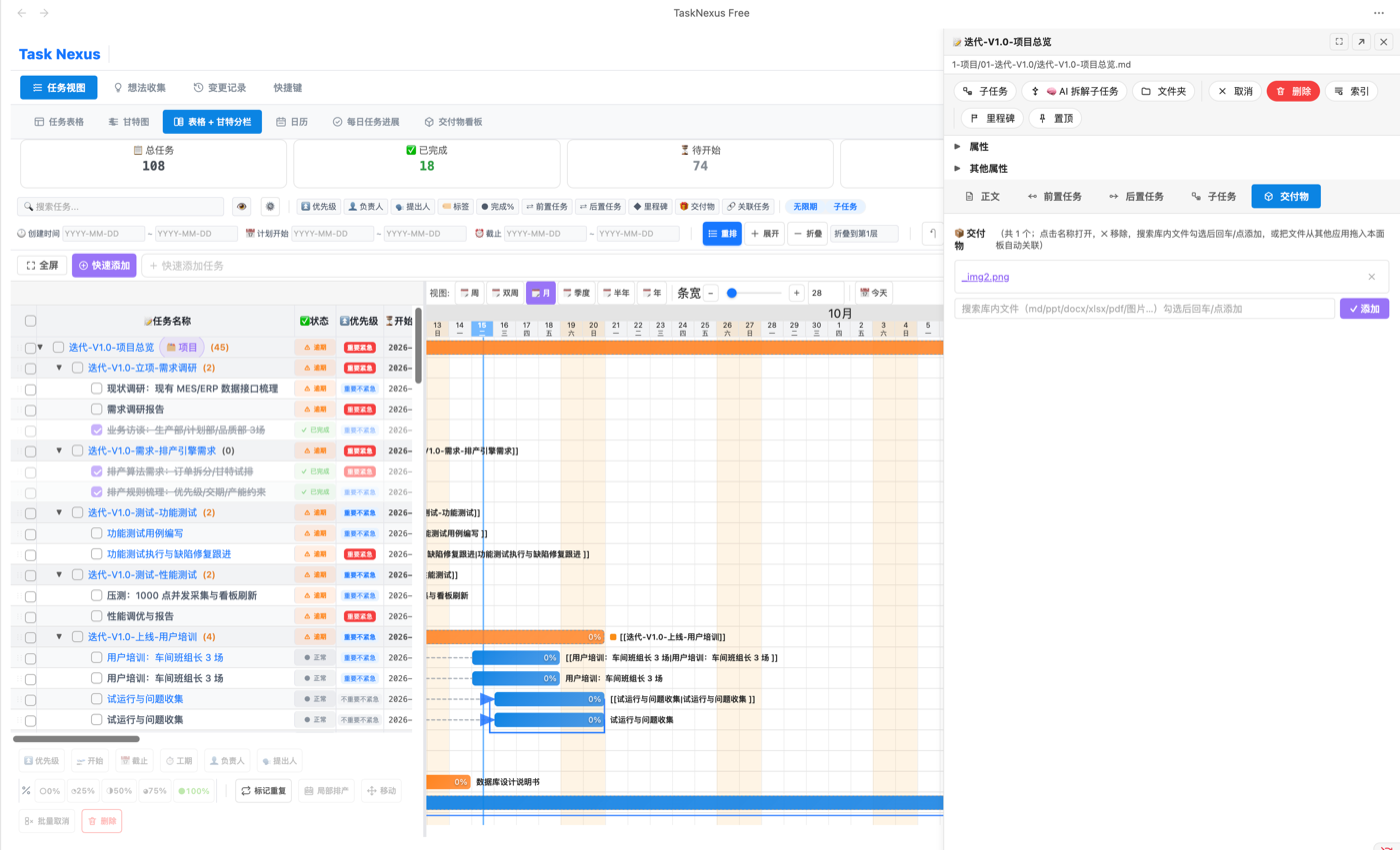The image size is (1400, 850).
Task: Click the purple 快速添加 button
Action: point(104,266)
